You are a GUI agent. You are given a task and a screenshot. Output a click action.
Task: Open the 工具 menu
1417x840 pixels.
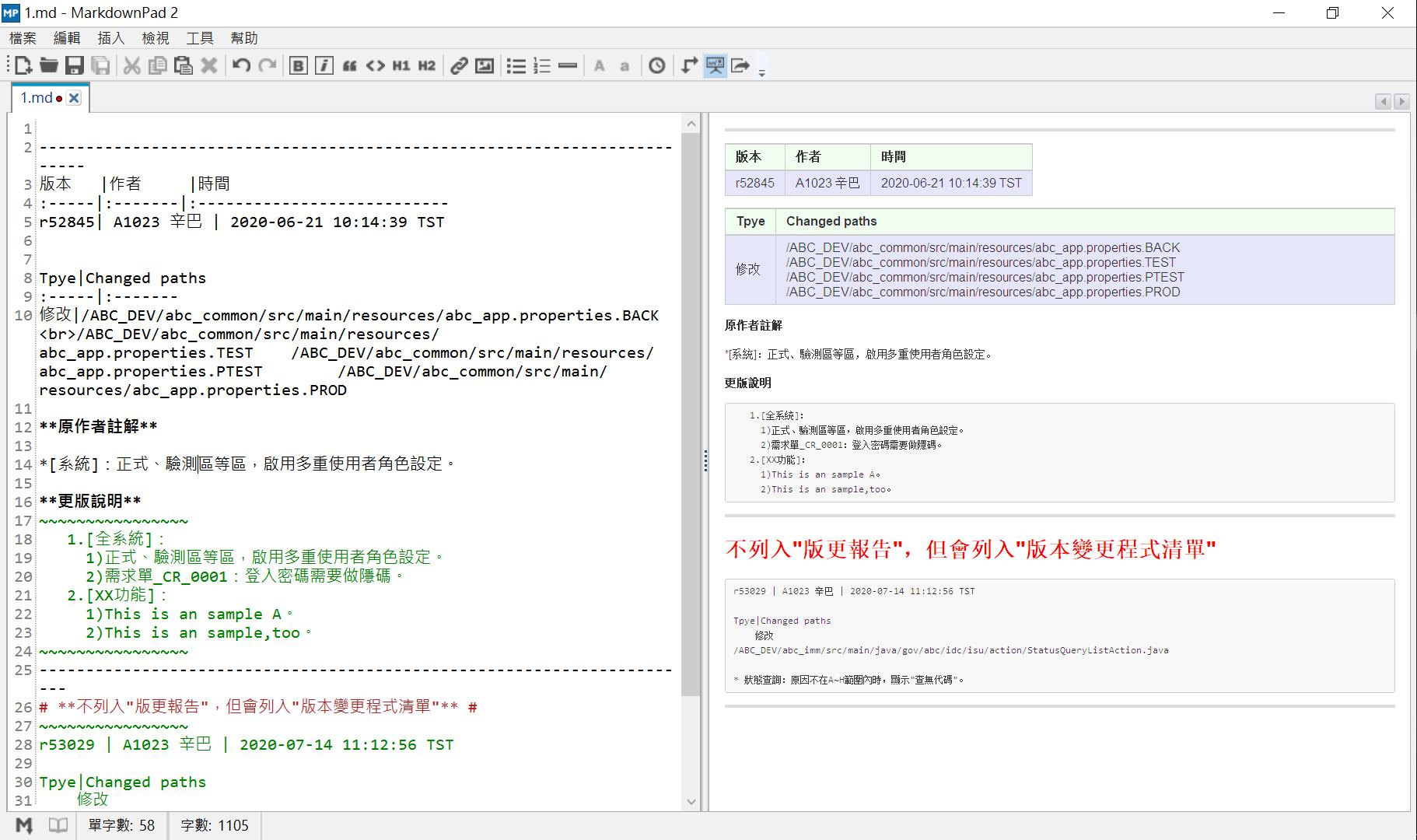(200, 38)
